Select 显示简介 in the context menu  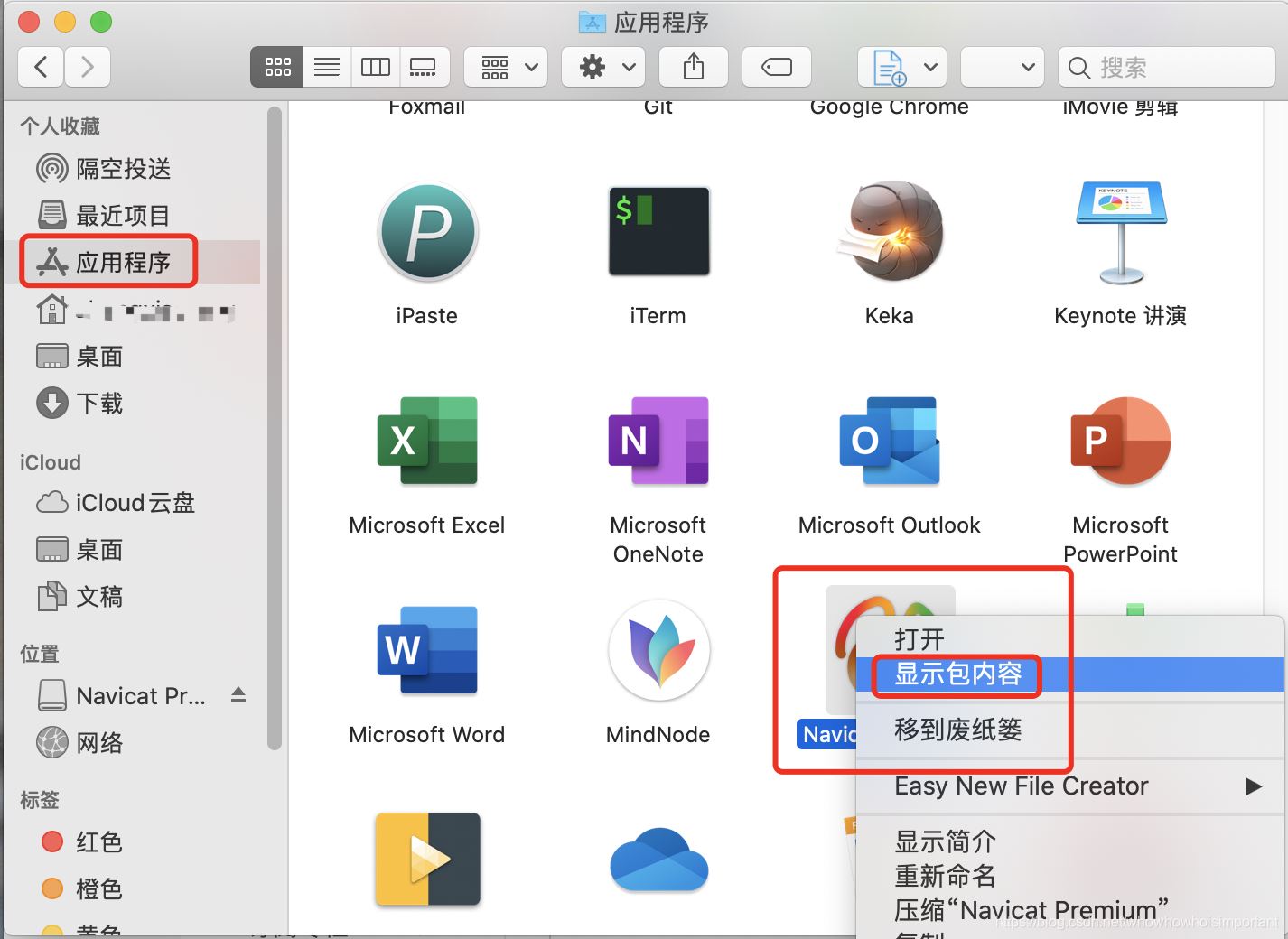coord(944,841)
